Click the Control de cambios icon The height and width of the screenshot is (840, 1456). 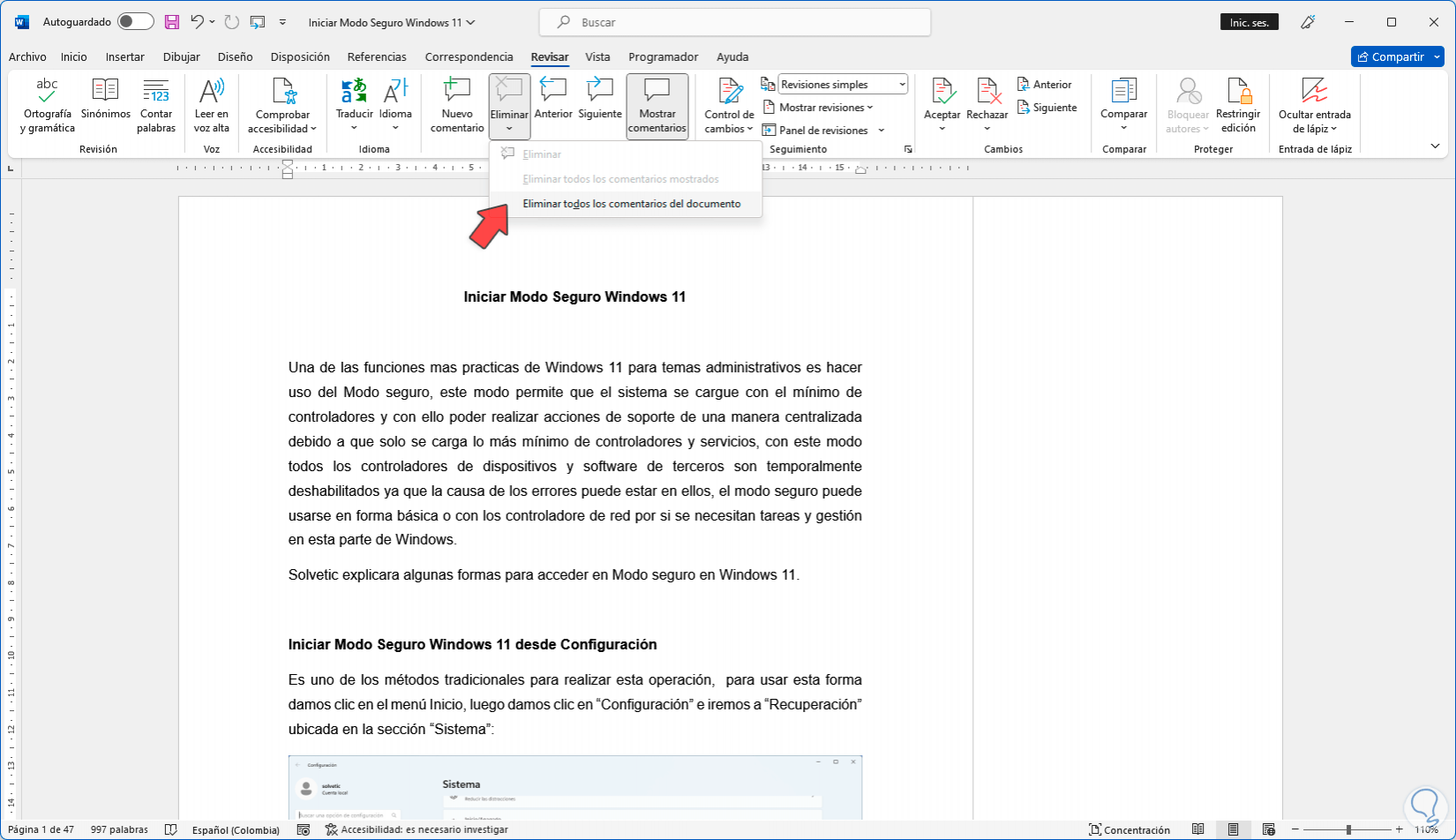730,91
